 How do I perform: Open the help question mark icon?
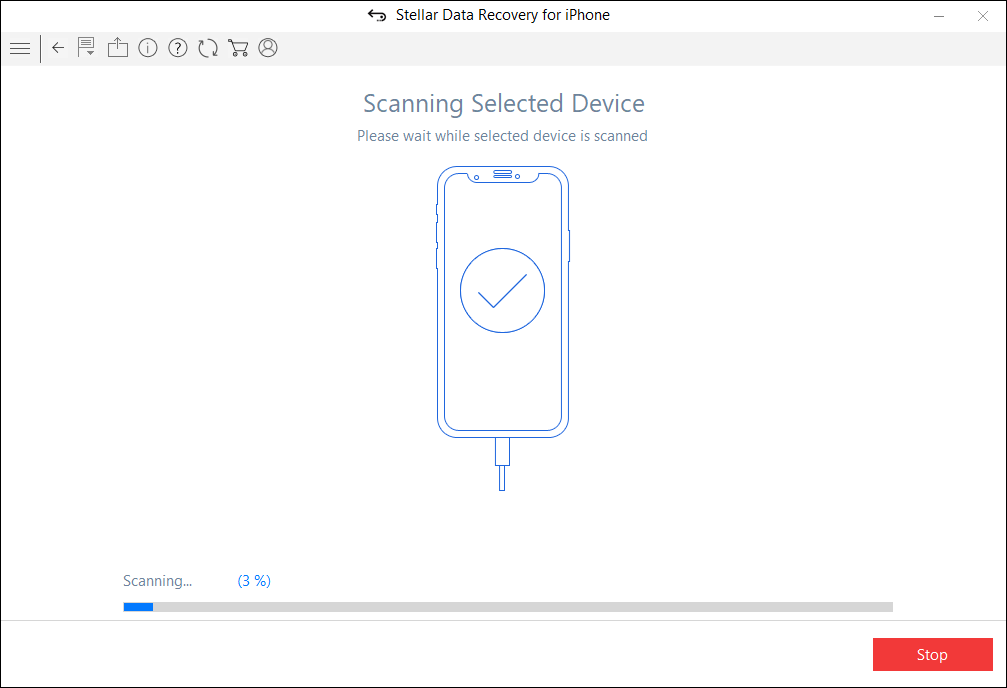pos(178,48)
